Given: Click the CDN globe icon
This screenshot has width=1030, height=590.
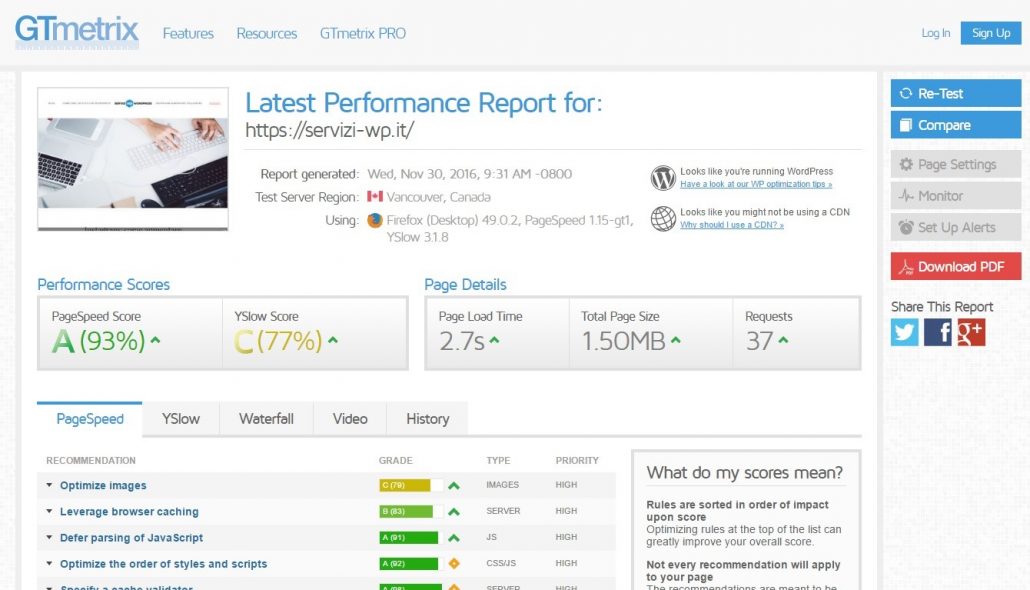Looking at the screenshot, I should tap(663, 219).
